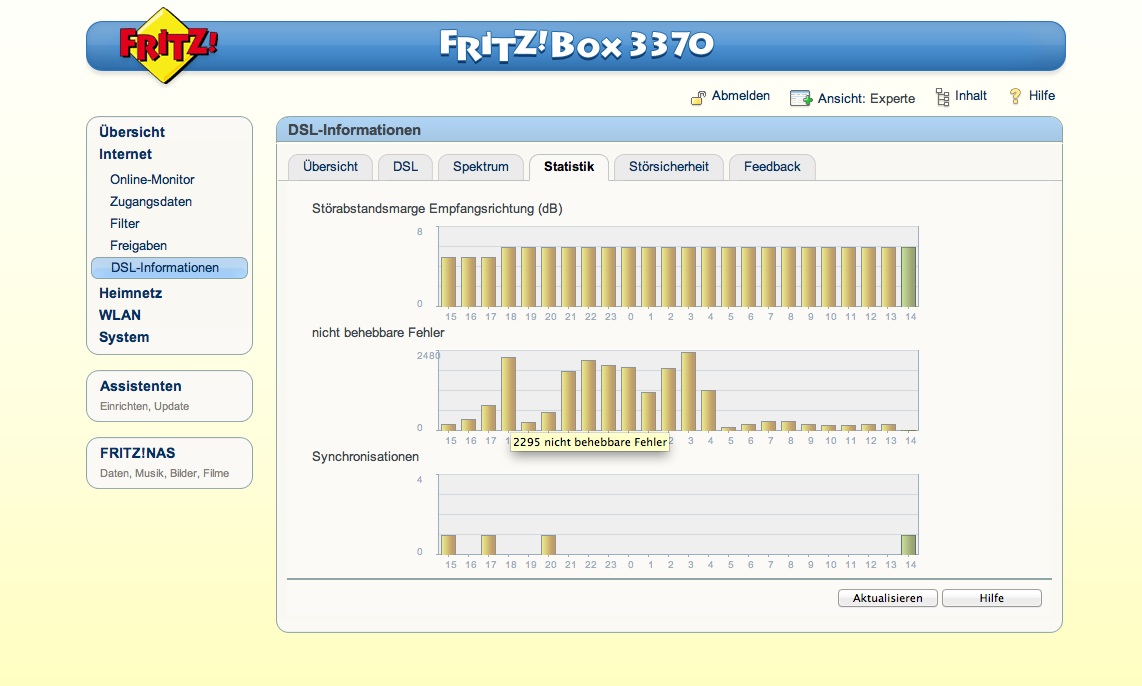Click the 'nicht behebbare Fehler' chart title

[x=378, y=333]
